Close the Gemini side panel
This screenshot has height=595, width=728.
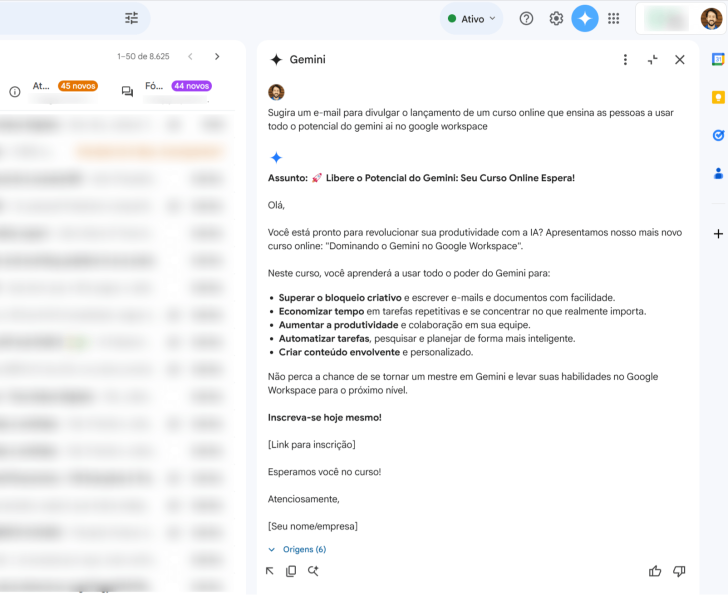coord(679,59)
